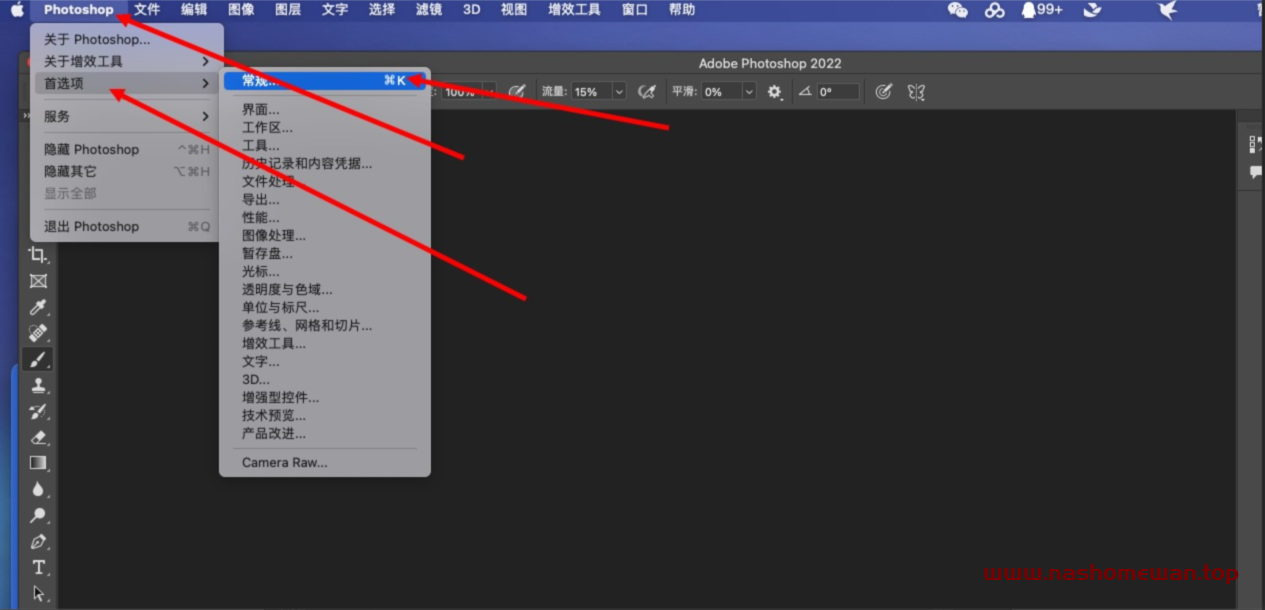1265x610 pixels.
Task: Select the History Brush tool
Action: click(38, 411)
